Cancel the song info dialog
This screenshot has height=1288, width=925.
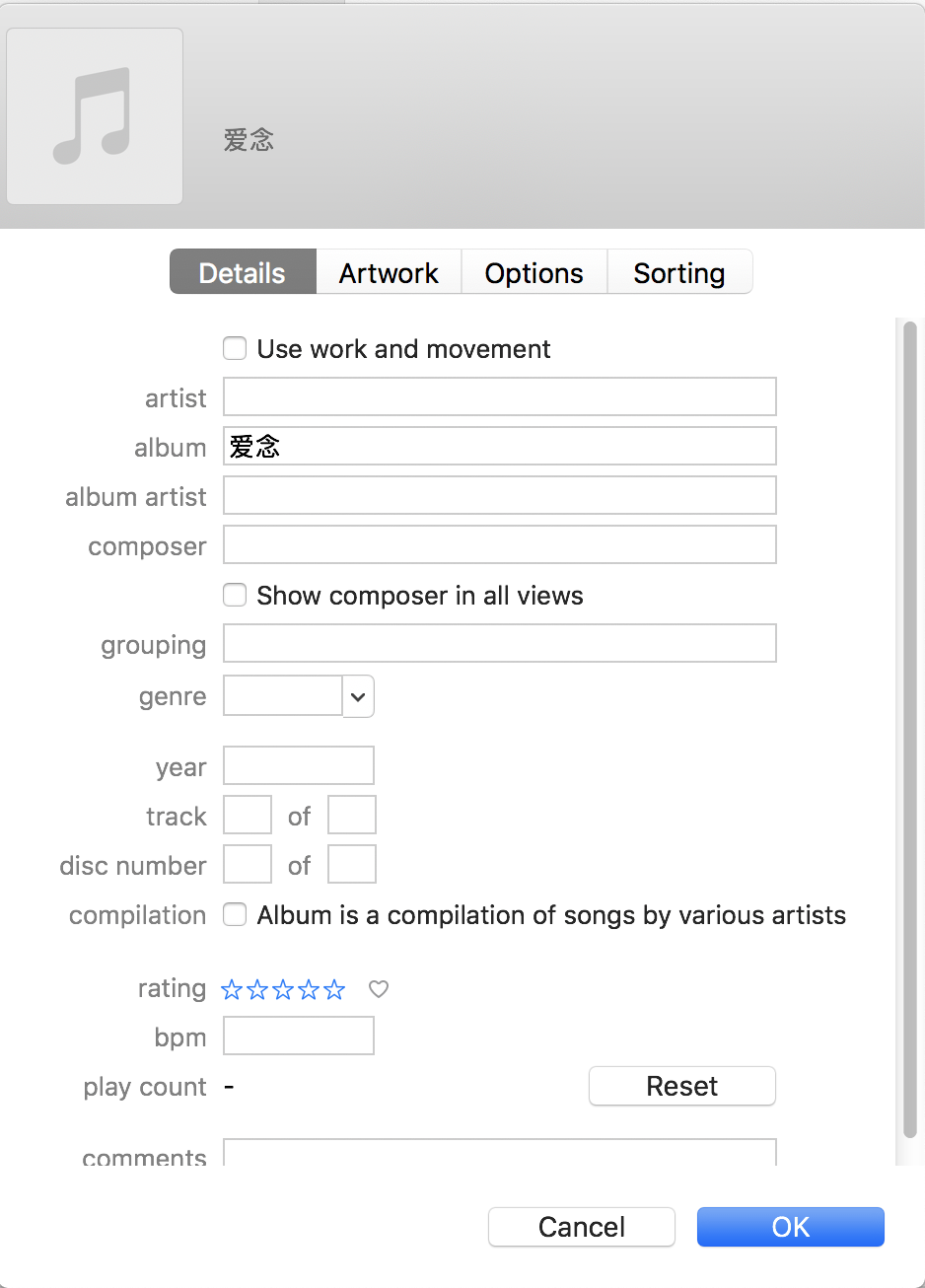581,1227
